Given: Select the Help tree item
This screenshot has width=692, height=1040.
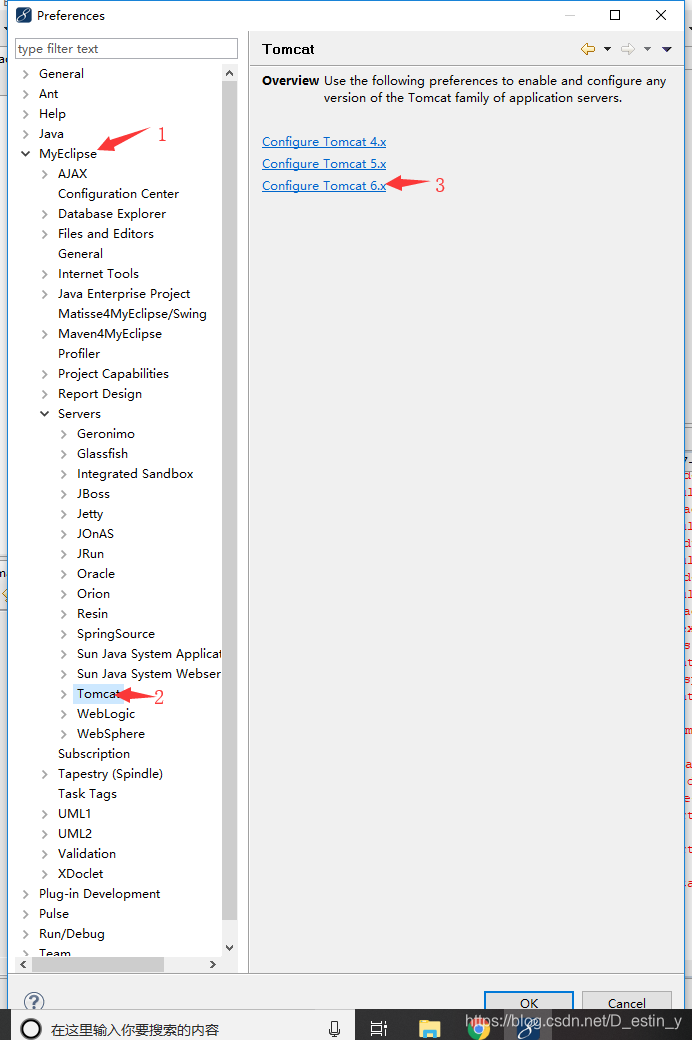Looking at the screenshot, I should [x=52, y=113].
